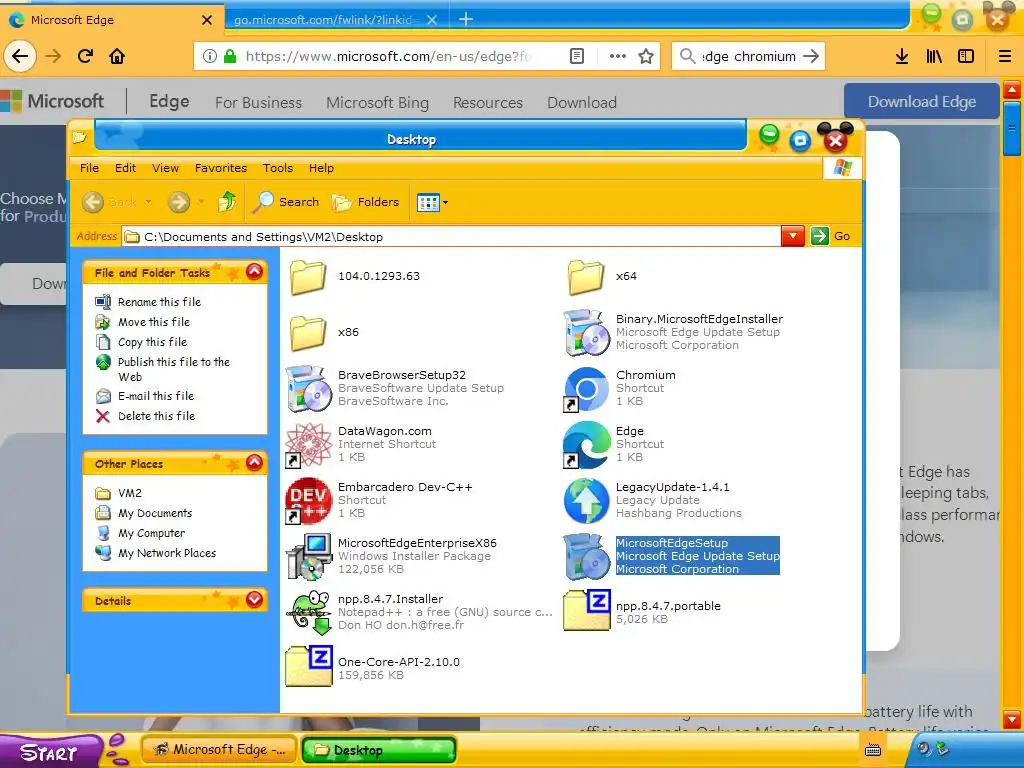
Task: Open the browser Library icon
Action: pyautogui.click(x=934, y=56)
